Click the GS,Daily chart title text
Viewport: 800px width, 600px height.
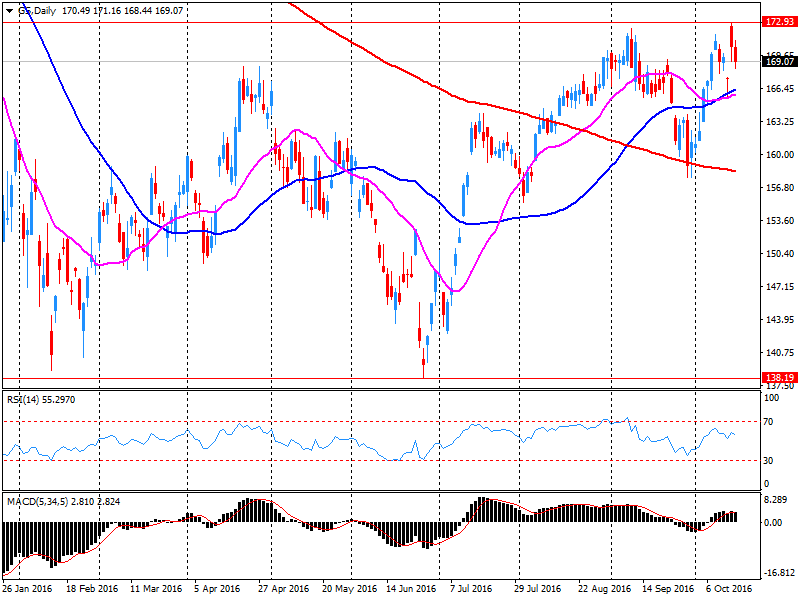[x=37, y=11]
